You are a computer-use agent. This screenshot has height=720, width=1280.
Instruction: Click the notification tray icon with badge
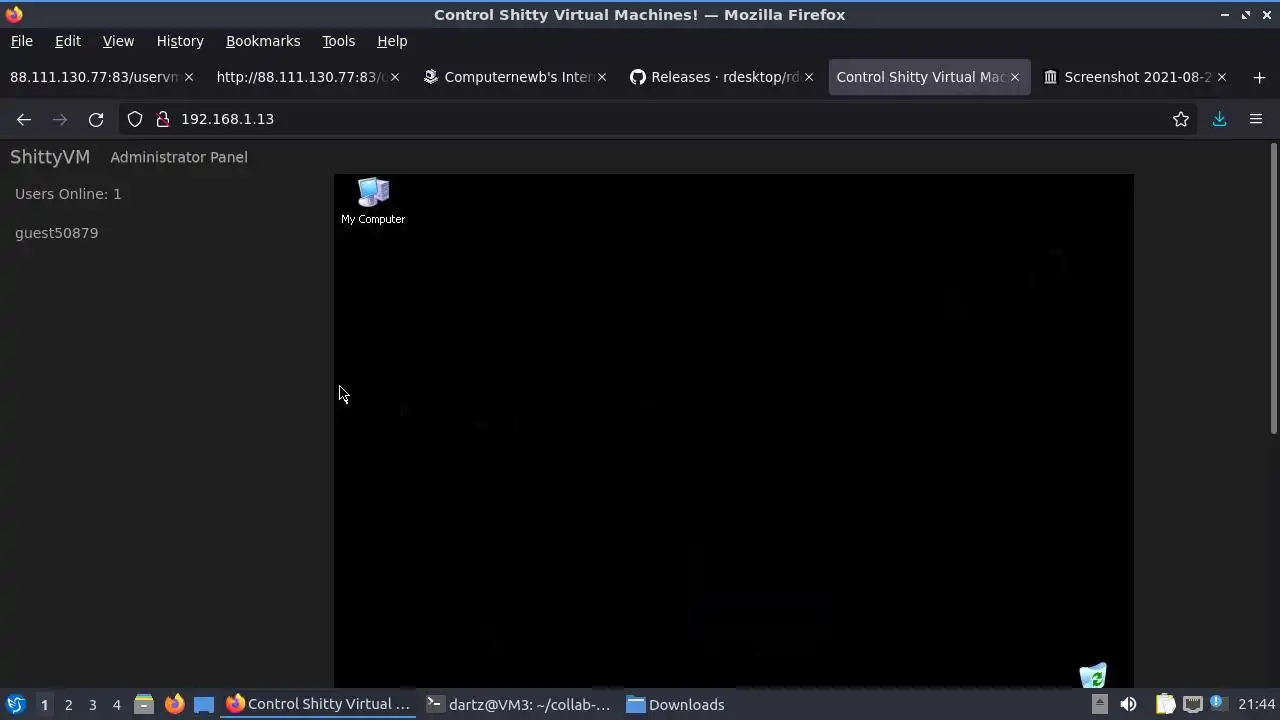(1217, 703)
